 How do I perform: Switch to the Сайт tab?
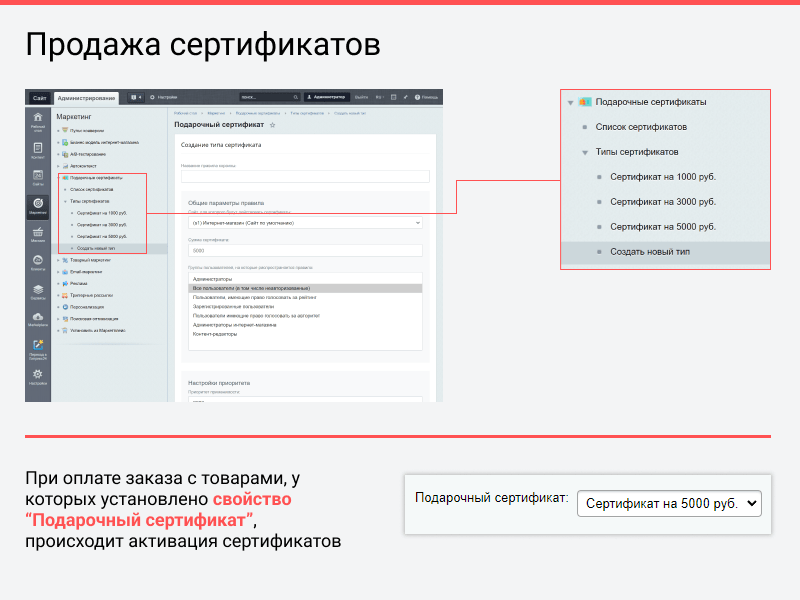tap(39, 97)
